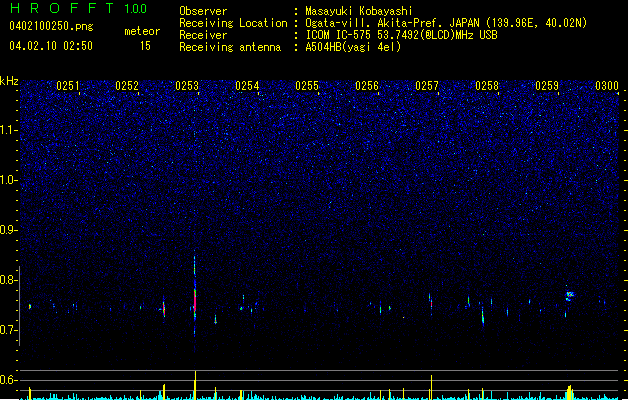
Task: Click the 0259 time marker
Action: point(547,86)
